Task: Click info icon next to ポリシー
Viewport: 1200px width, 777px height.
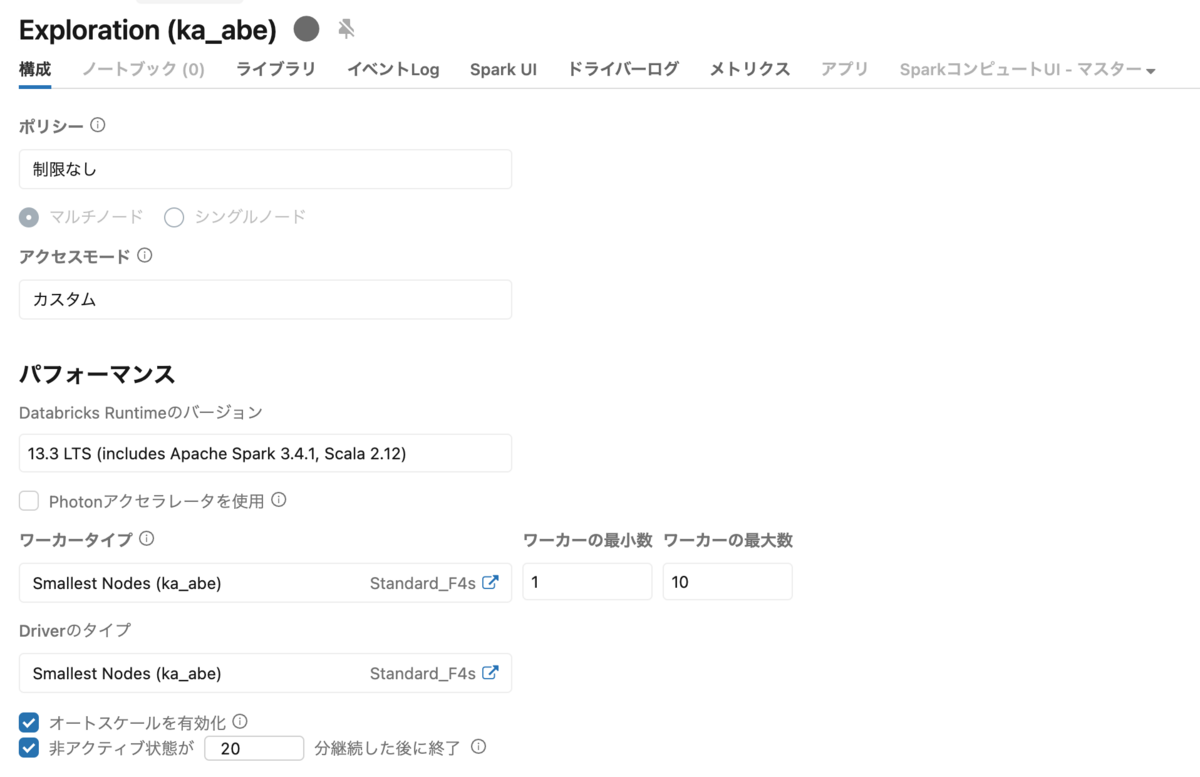Action: pos(98,125)
